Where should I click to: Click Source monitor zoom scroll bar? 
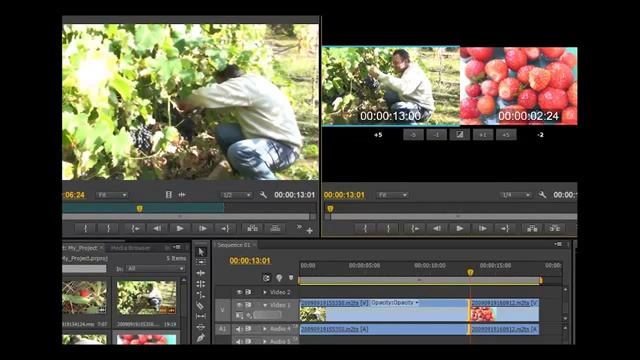pos(186,217)
